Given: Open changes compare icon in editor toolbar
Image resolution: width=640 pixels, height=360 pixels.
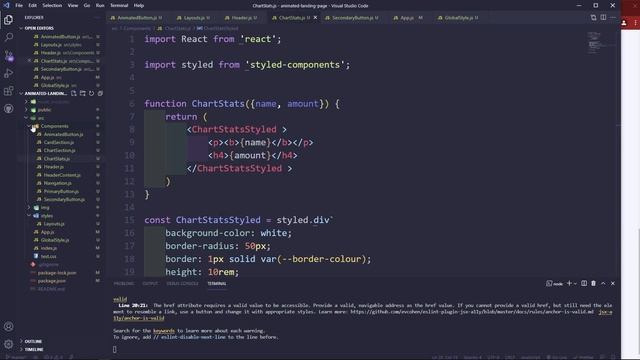Looking at the screenshot, I should pos(593,18).
